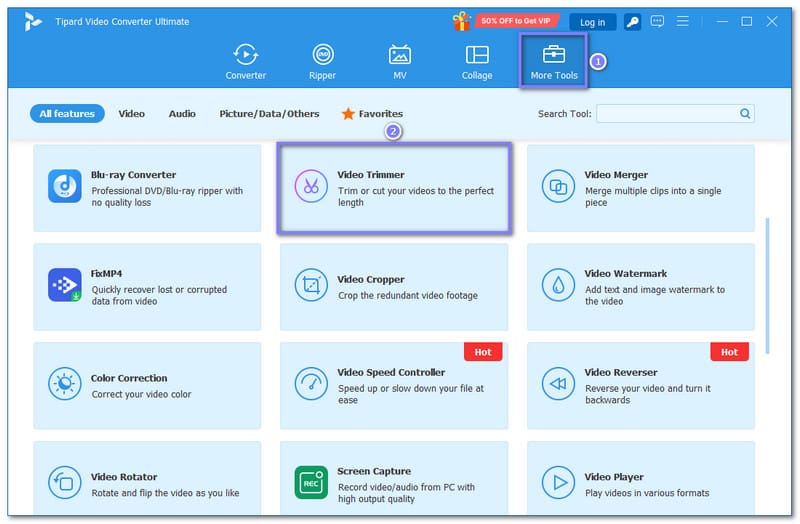Click the Video Watermark droplet icon
Viewport: 800px width, 524px height.
point(558,285)
